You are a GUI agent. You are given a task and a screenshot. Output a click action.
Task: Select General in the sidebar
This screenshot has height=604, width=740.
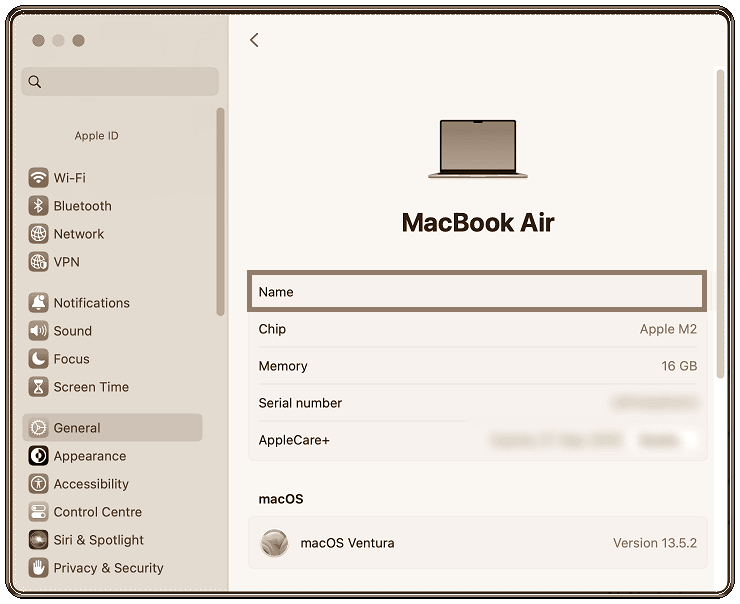112,428
